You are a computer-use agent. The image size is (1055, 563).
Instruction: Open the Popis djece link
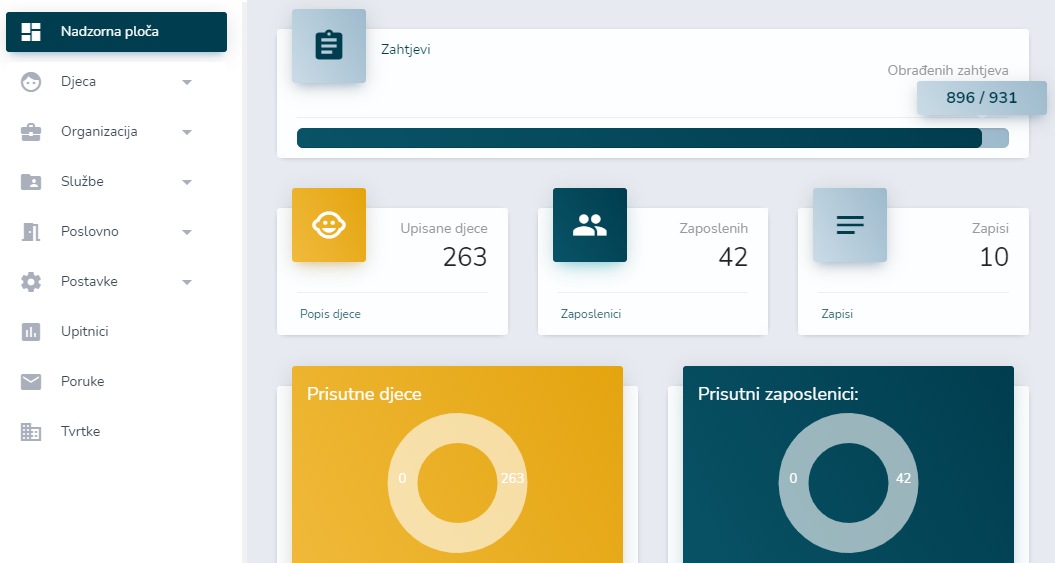coord(330,314)
